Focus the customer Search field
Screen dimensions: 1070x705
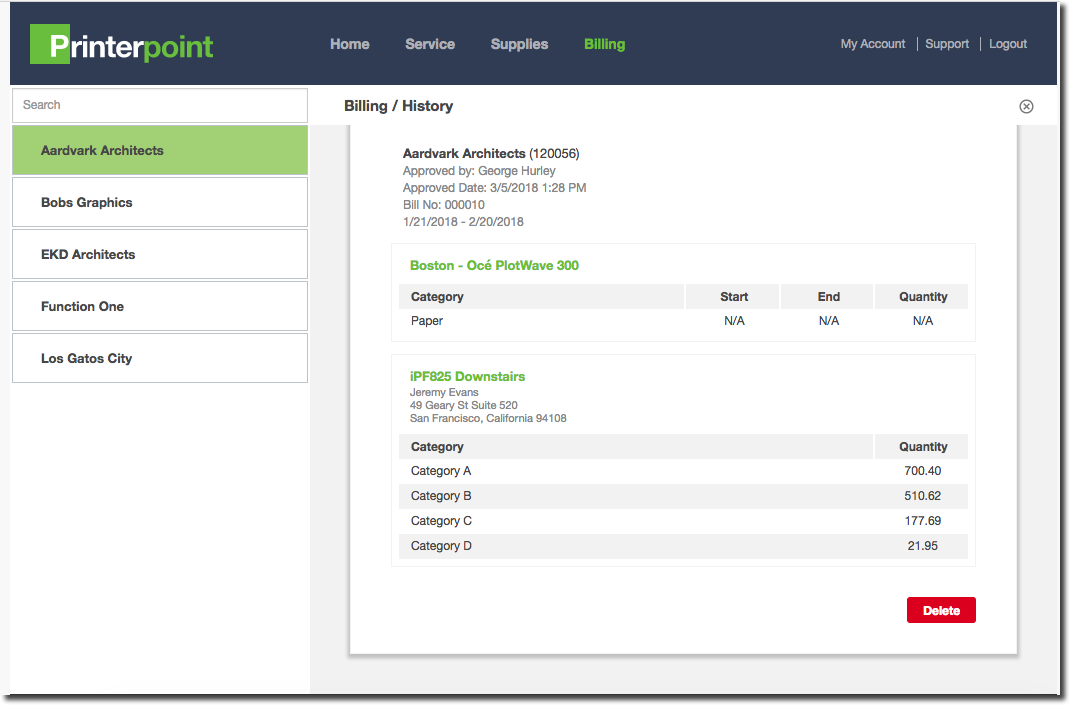(160, 105)
